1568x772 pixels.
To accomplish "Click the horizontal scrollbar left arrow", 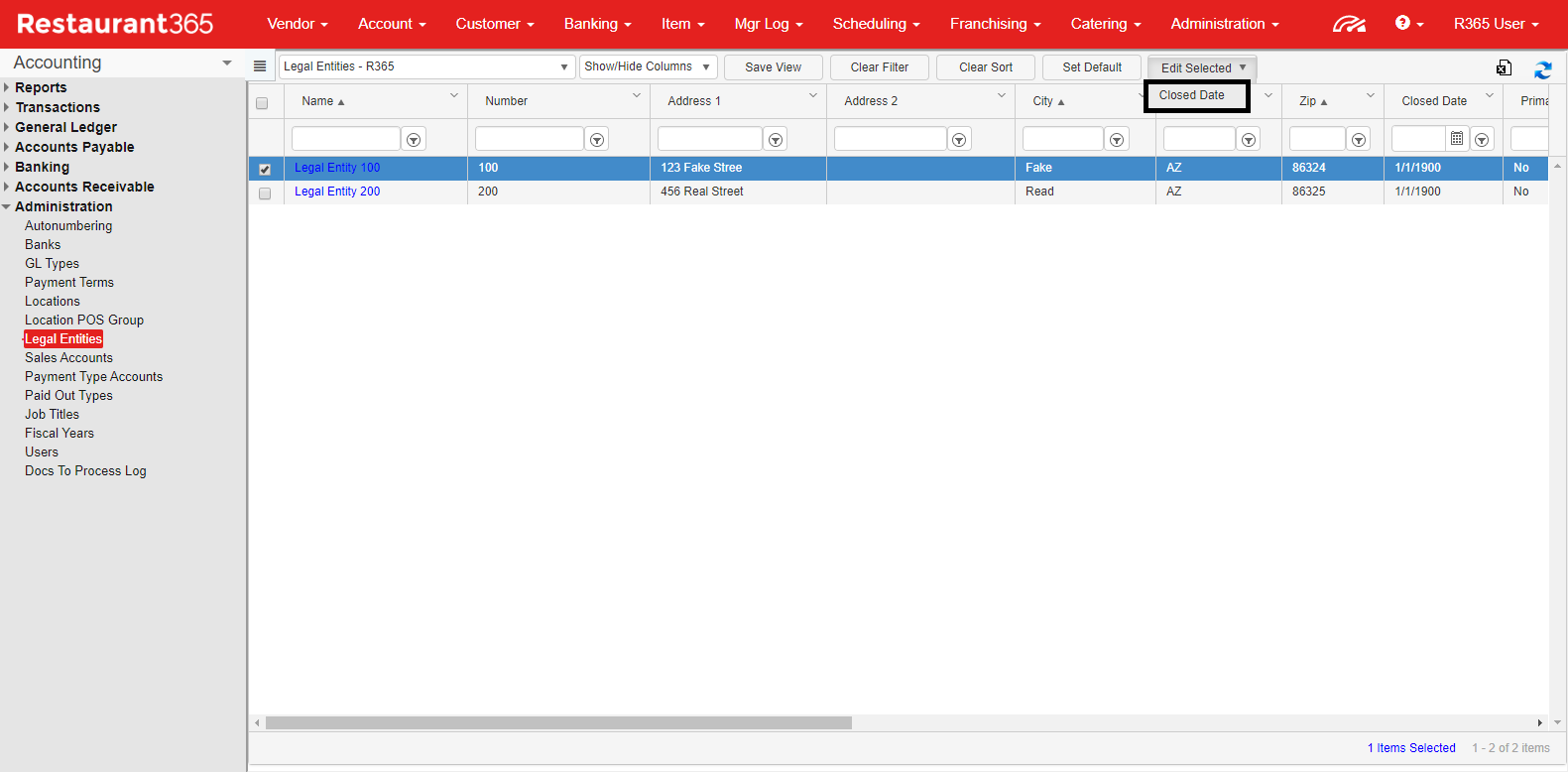I will [x=258, y=723].
